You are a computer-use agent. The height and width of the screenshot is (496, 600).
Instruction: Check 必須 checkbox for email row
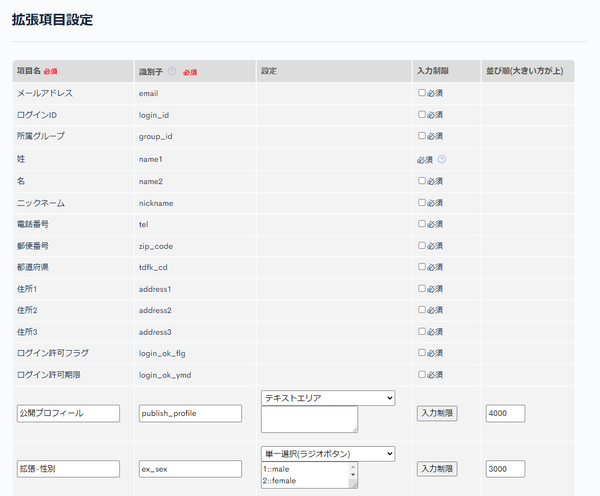pyautogui.click(x=422, y=93)
